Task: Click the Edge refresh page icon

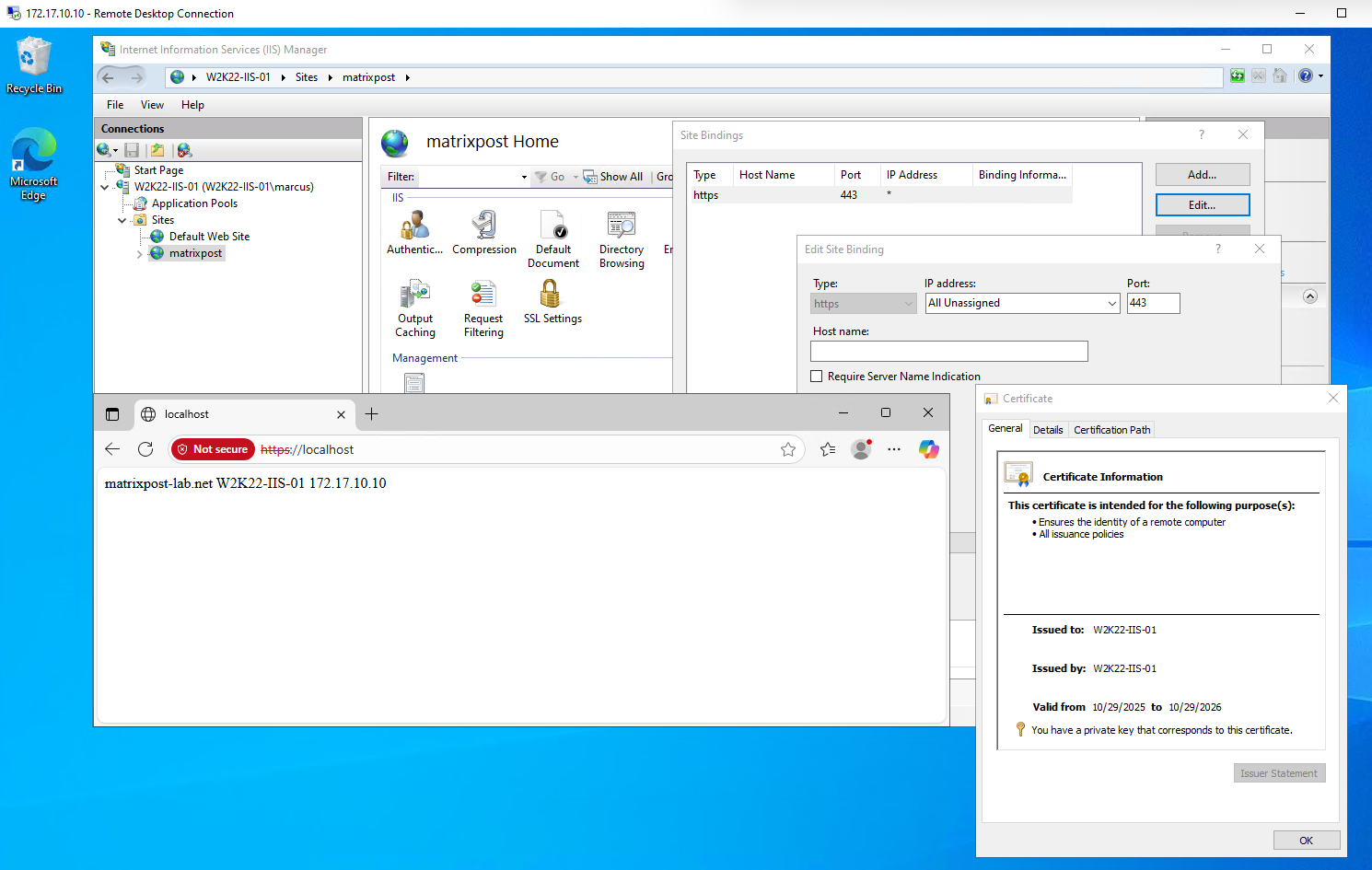Action: click(145, 449)
